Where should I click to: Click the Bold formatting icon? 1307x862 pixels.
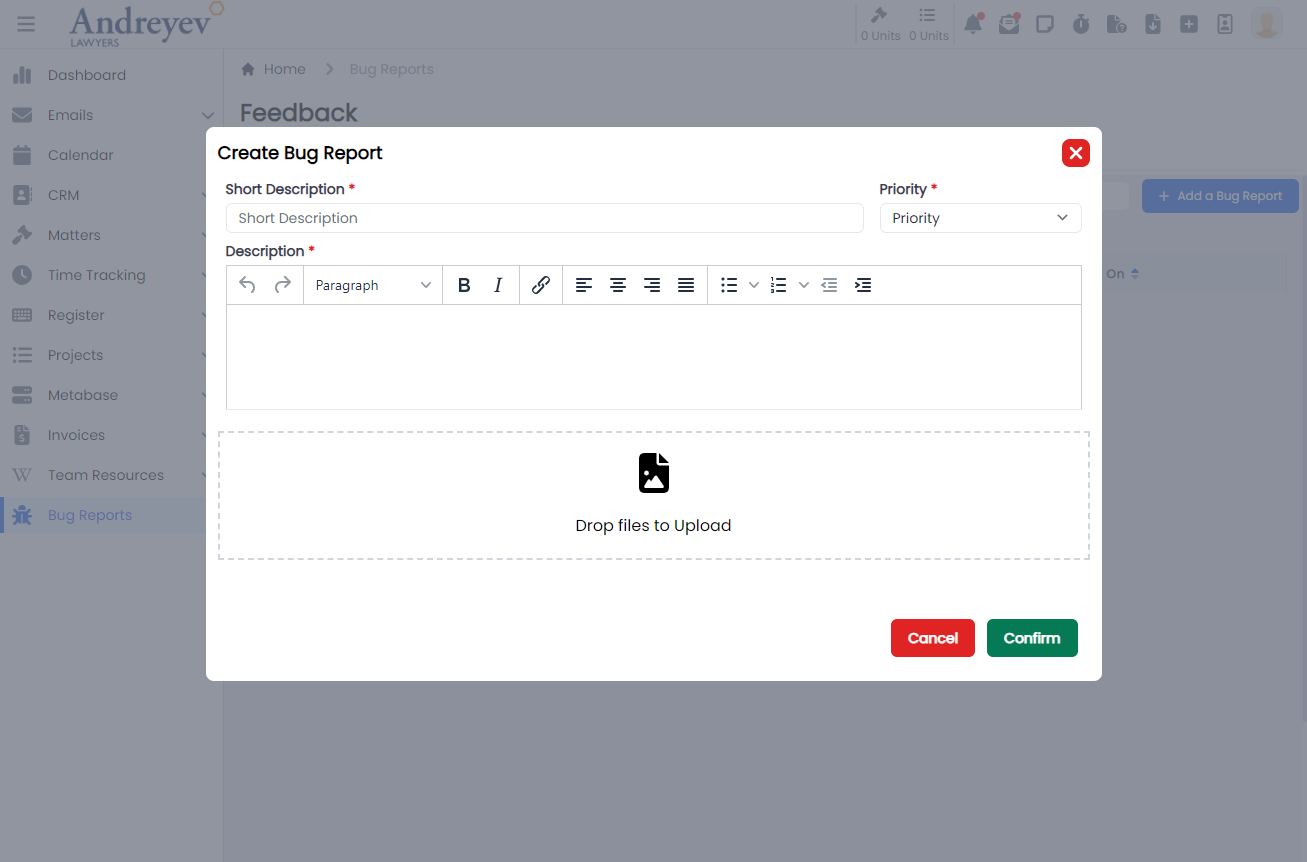pyautogui.click(x=464, y=285)
